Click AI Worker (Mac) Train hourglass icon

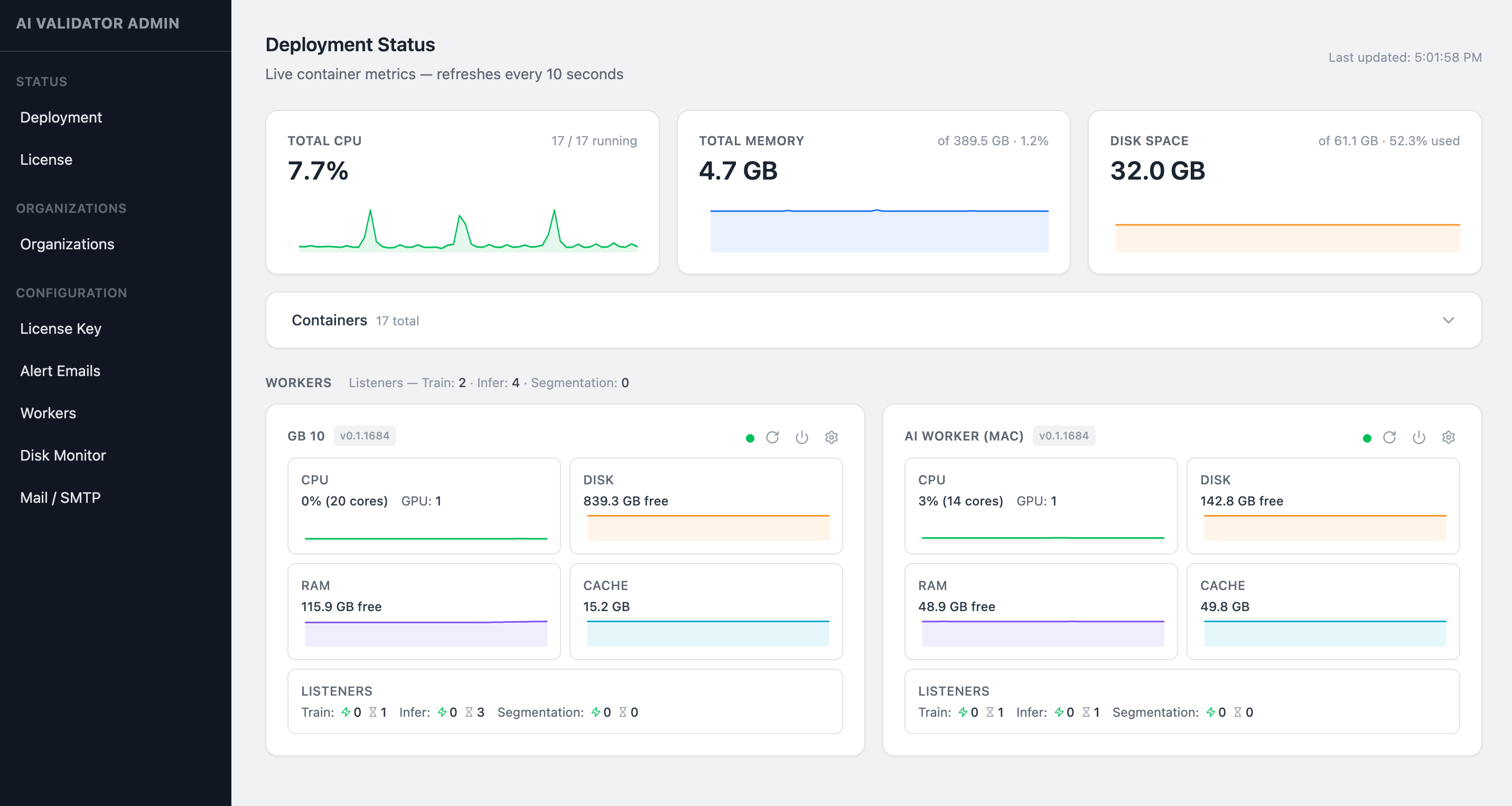pyautogui.click(x=990, y=712)
